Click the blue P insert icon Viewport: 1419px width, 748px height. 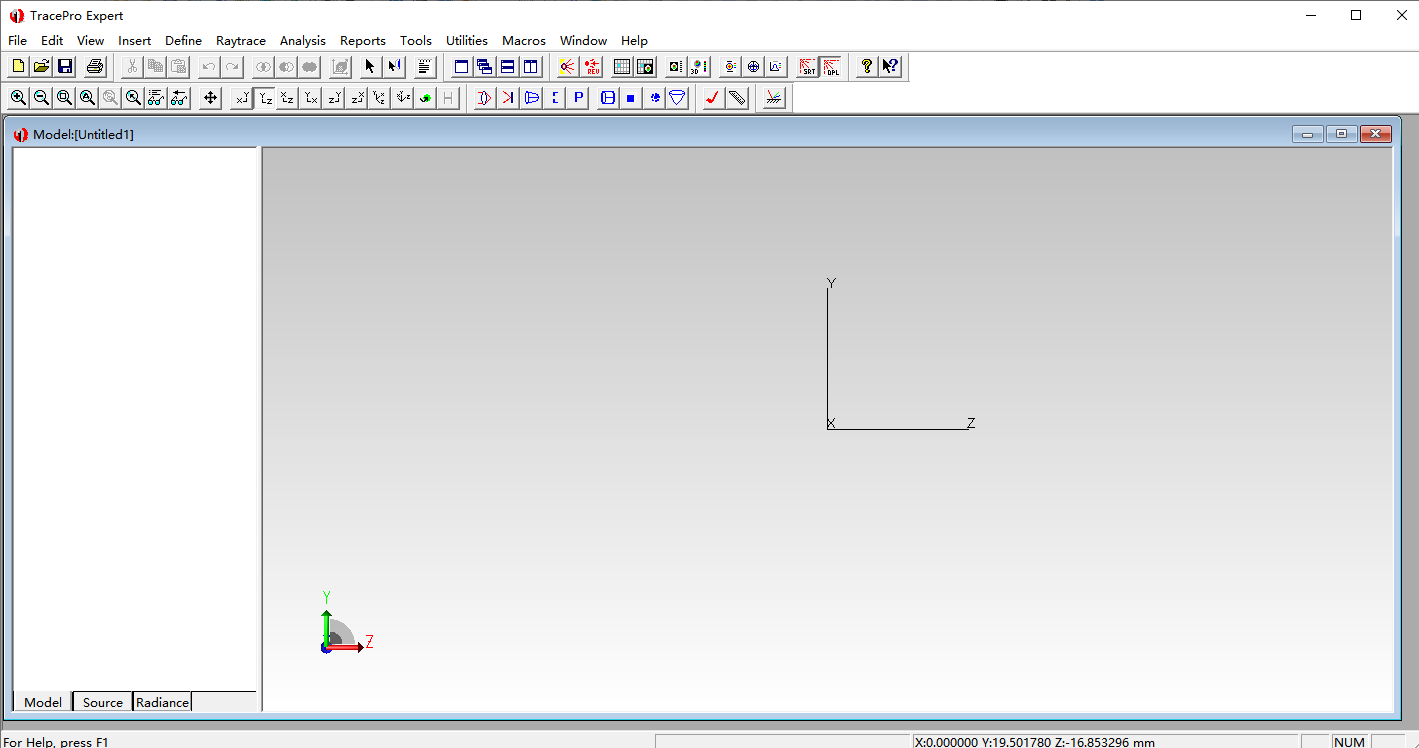[x=578, y=97]
